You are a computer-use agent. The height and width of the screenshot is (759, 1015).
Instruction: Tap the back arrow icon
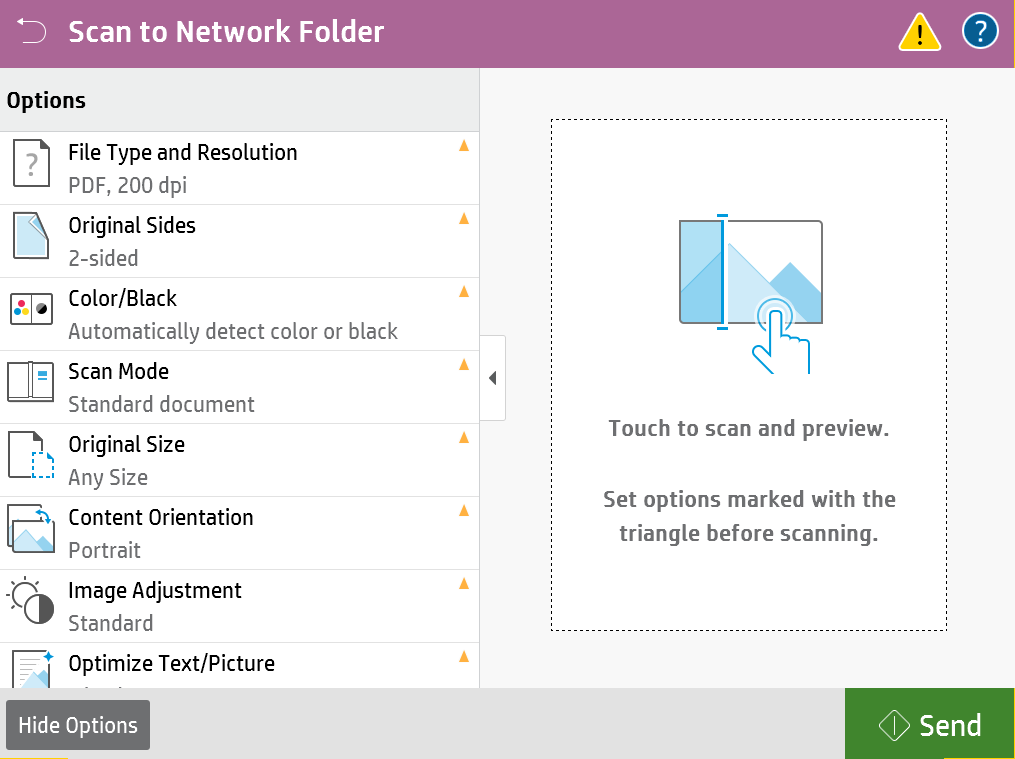pyautogui.click(x=31, y=32)
